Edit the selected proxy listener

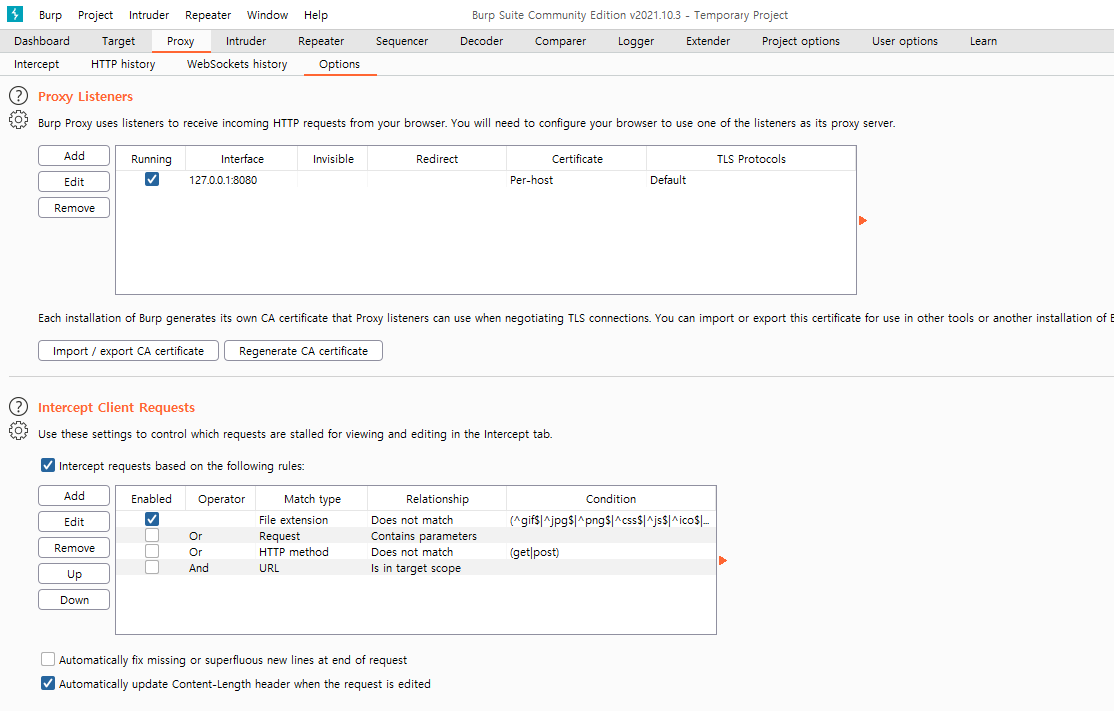[x=74, y=182]
